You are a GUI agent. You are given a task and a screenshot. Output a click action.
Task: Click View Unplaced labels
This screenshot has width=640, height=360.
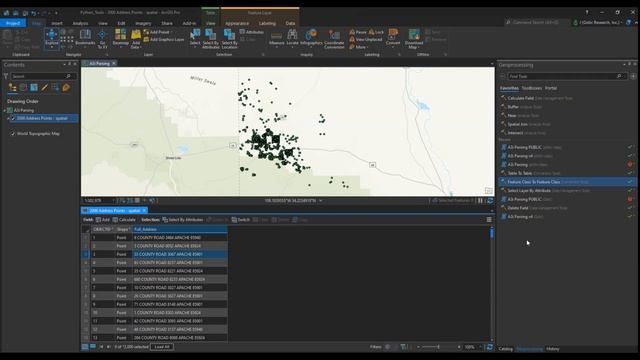[x=366, y=40]
